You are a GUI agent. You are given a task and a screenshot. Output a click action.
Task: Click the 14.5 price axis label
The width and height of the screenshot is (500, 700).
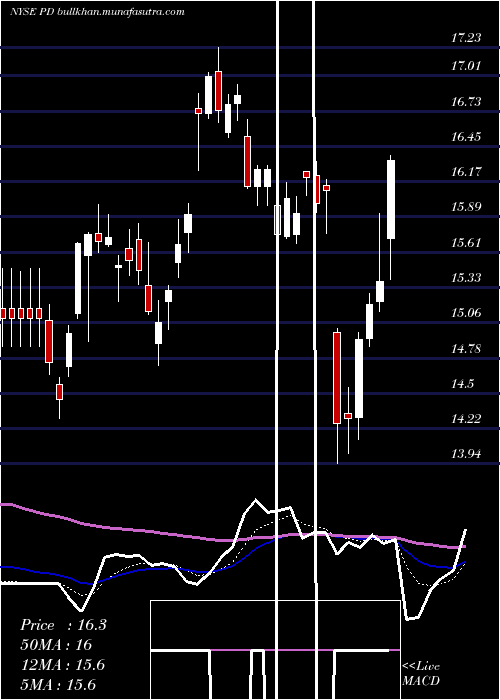pos(462,383)
